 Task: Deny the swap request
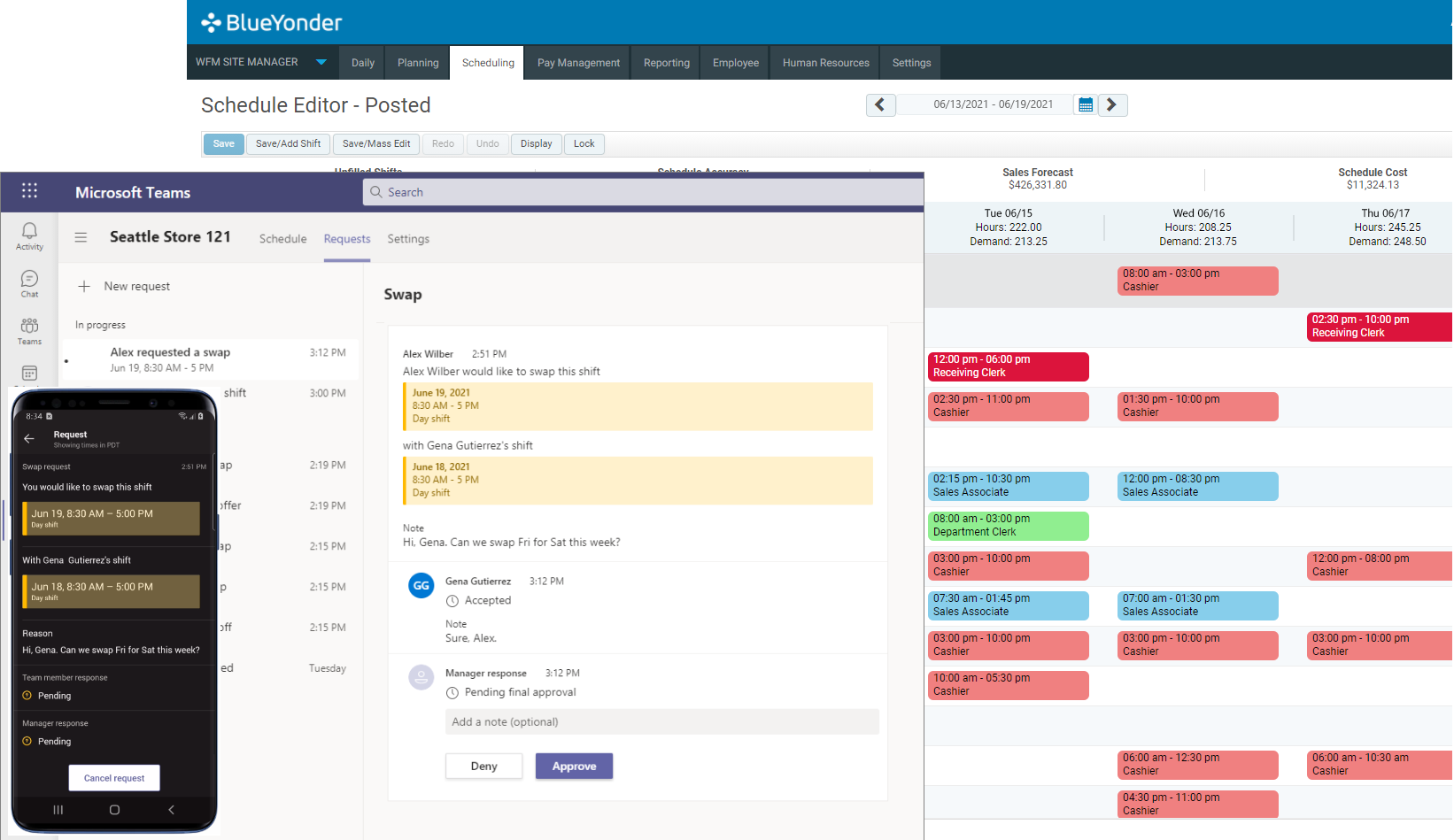click(x=483, y=766)
